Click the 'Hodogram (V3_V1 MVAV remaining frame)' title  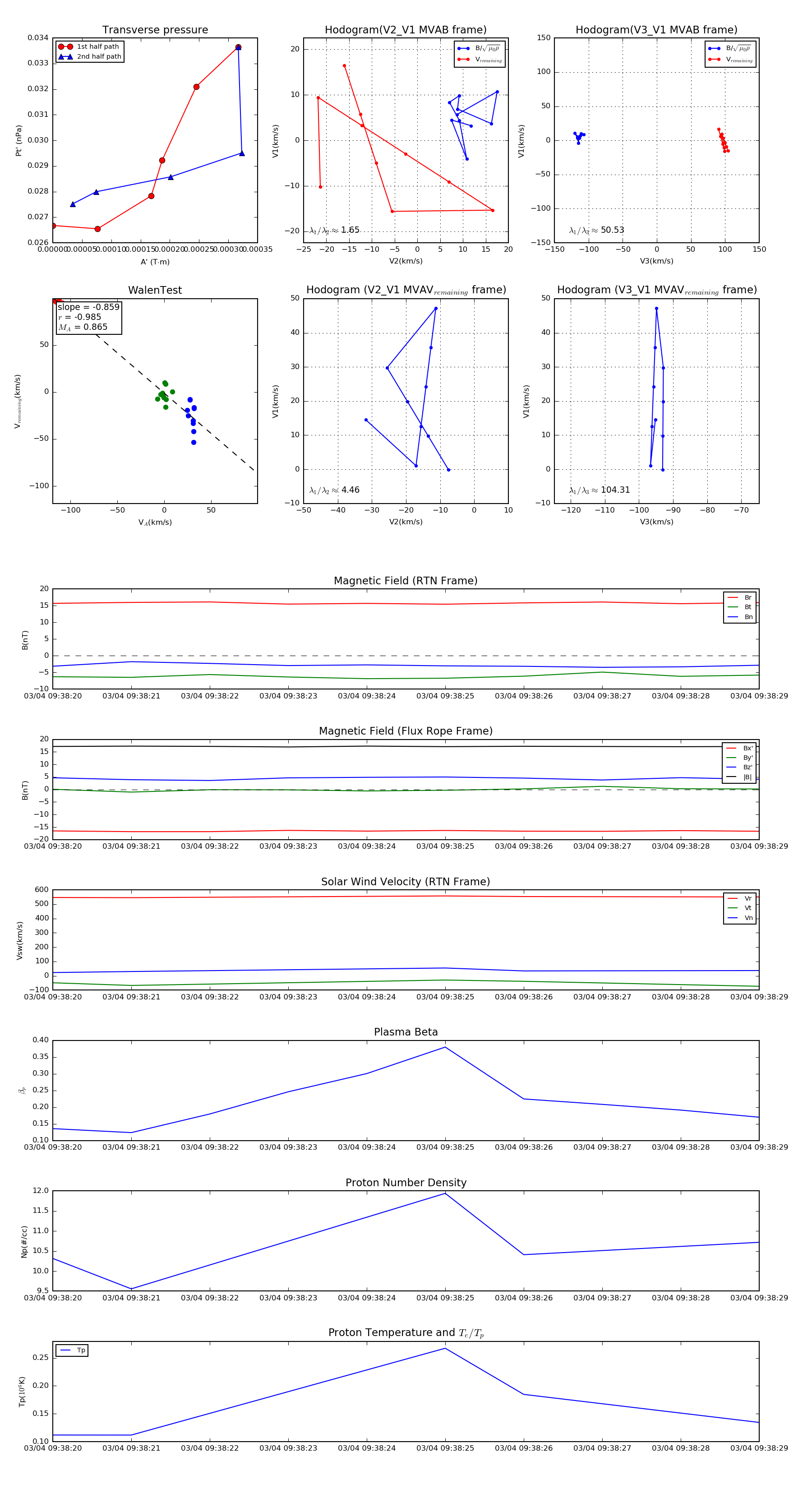(x=656, y=290)
